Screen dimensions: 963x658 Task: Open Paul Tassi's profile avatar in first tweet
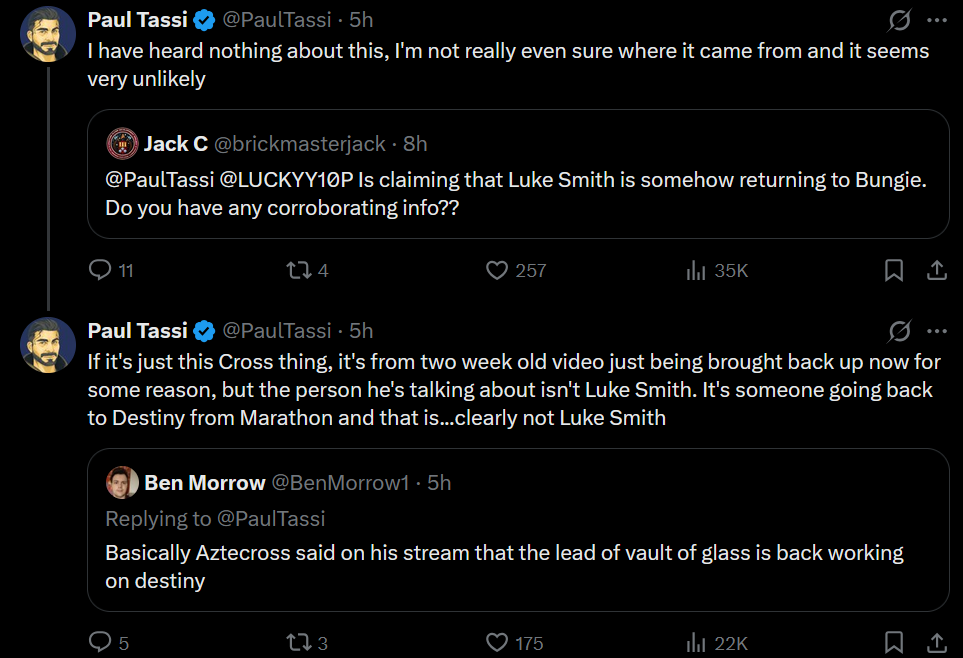[x=48, y=33]
